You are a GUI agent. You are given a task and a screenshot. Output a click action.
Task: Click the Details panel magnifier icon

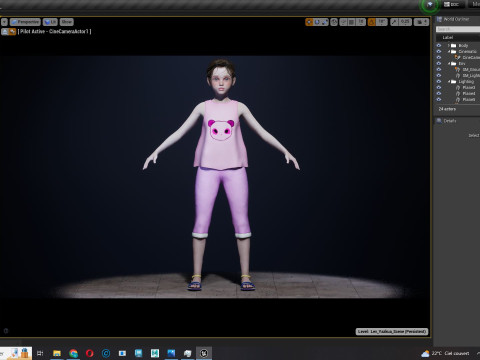tap(439, 121)
